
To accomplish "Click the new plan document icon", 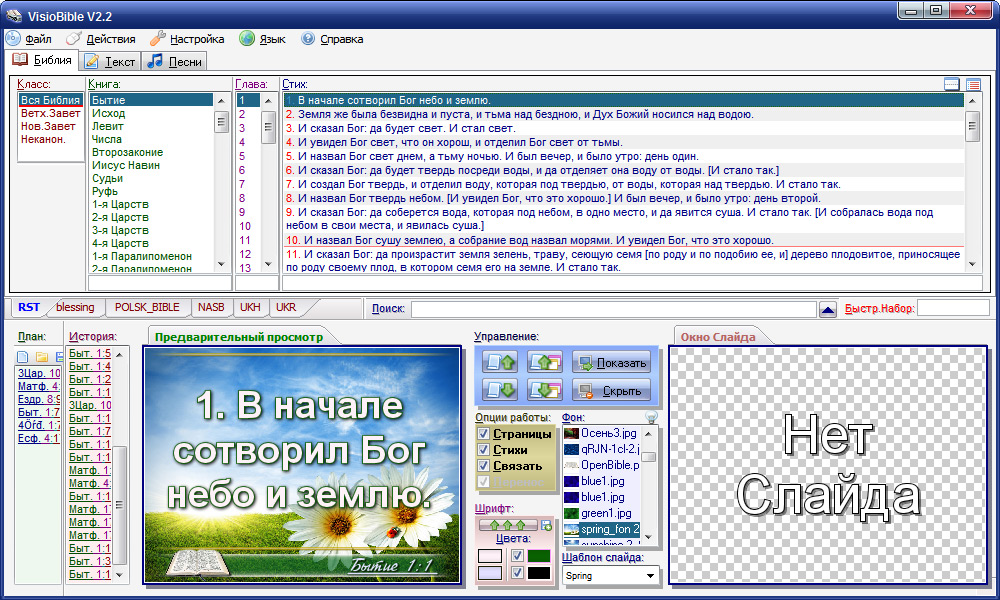I will 22,357.
